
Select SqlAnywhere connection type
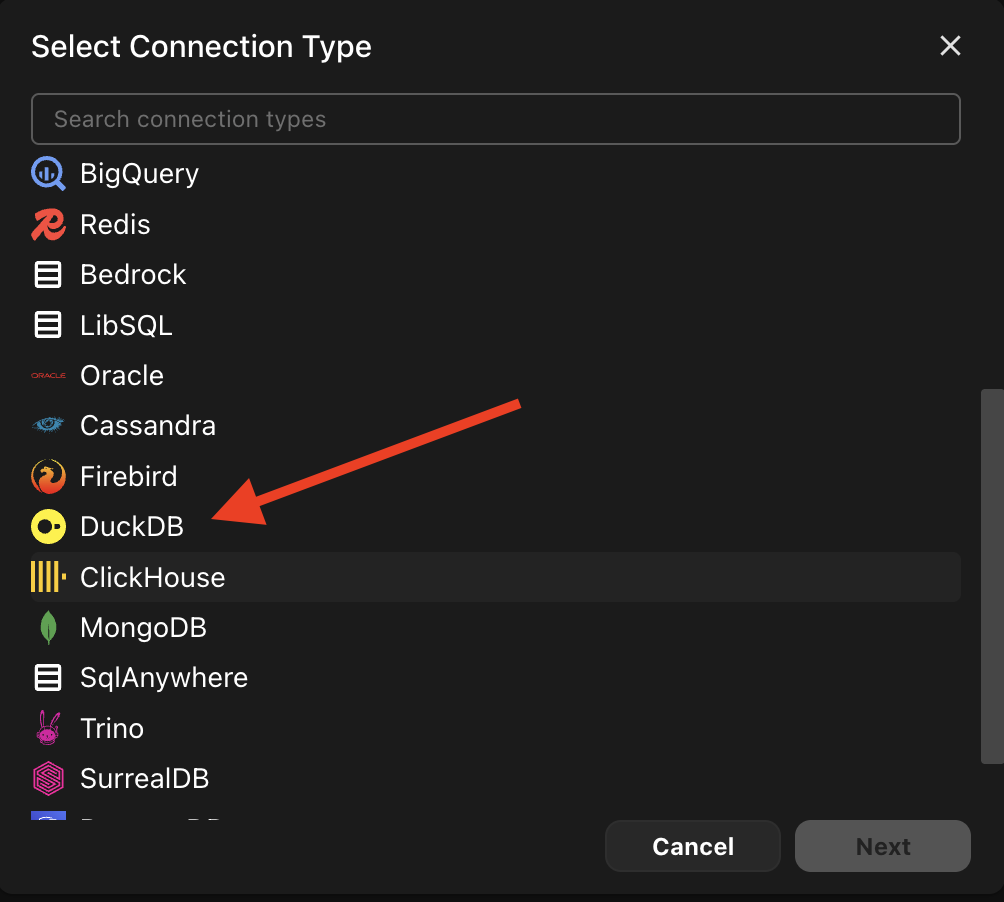tap(496, 677)
